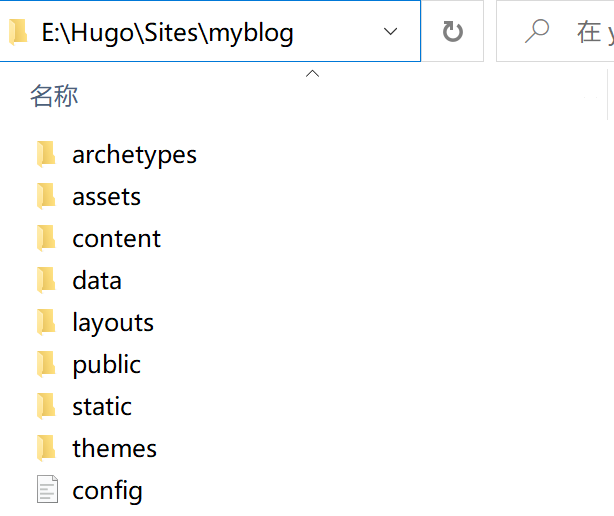
Task: Refresh the current folder view
Action: [x=453, y=32]
